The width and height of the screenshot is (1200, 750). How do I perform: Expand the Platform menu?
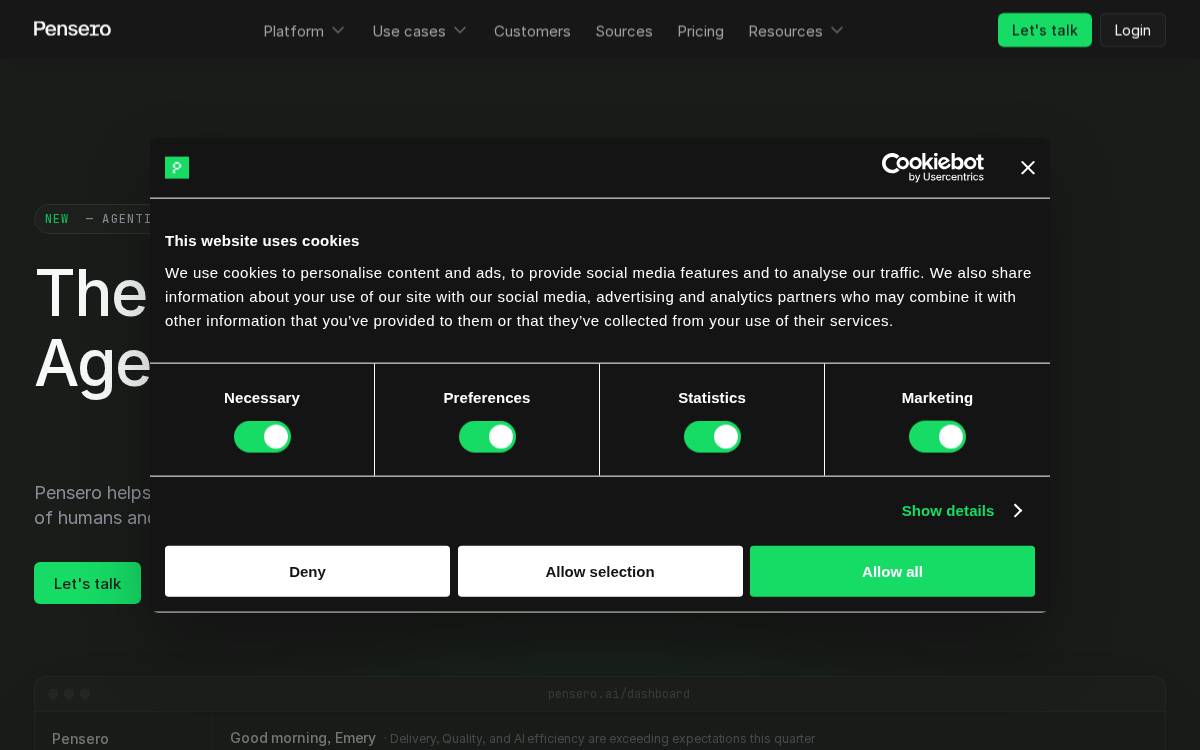click(304, 31)
